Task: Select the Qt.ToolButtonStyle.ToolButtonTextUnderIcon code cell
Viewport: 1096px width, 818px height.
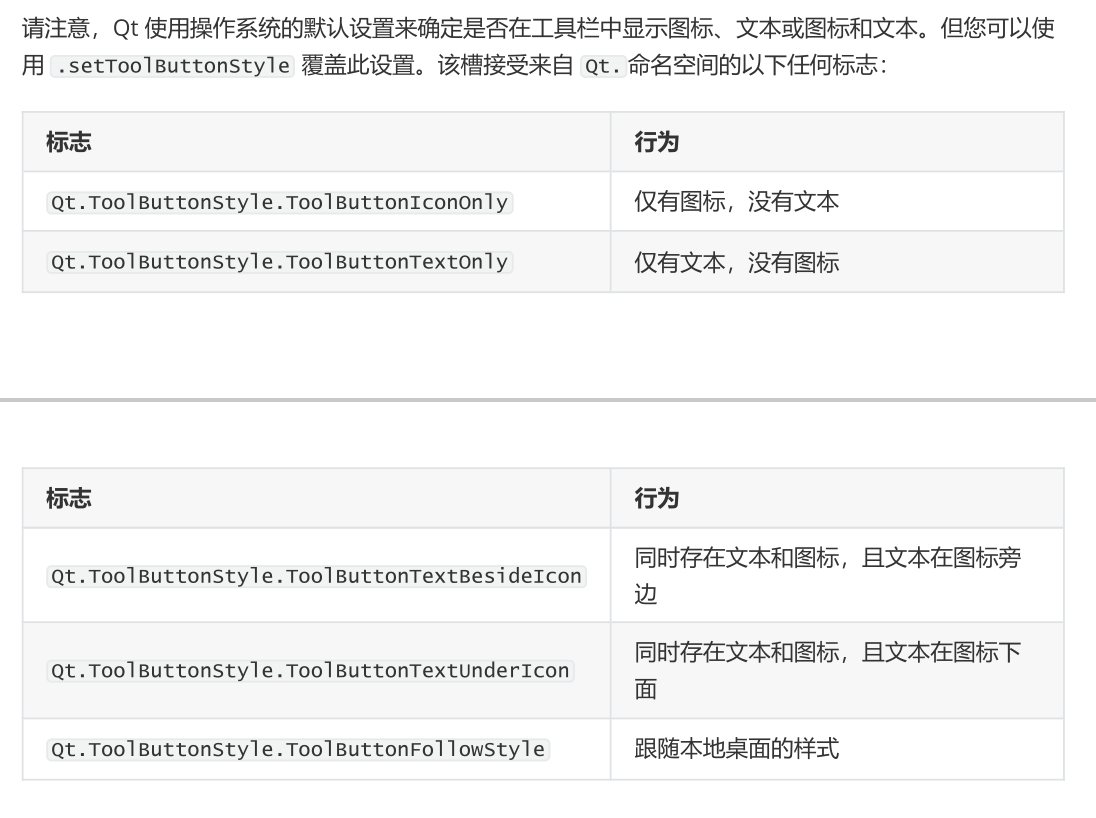Action: tap(310, 671)
